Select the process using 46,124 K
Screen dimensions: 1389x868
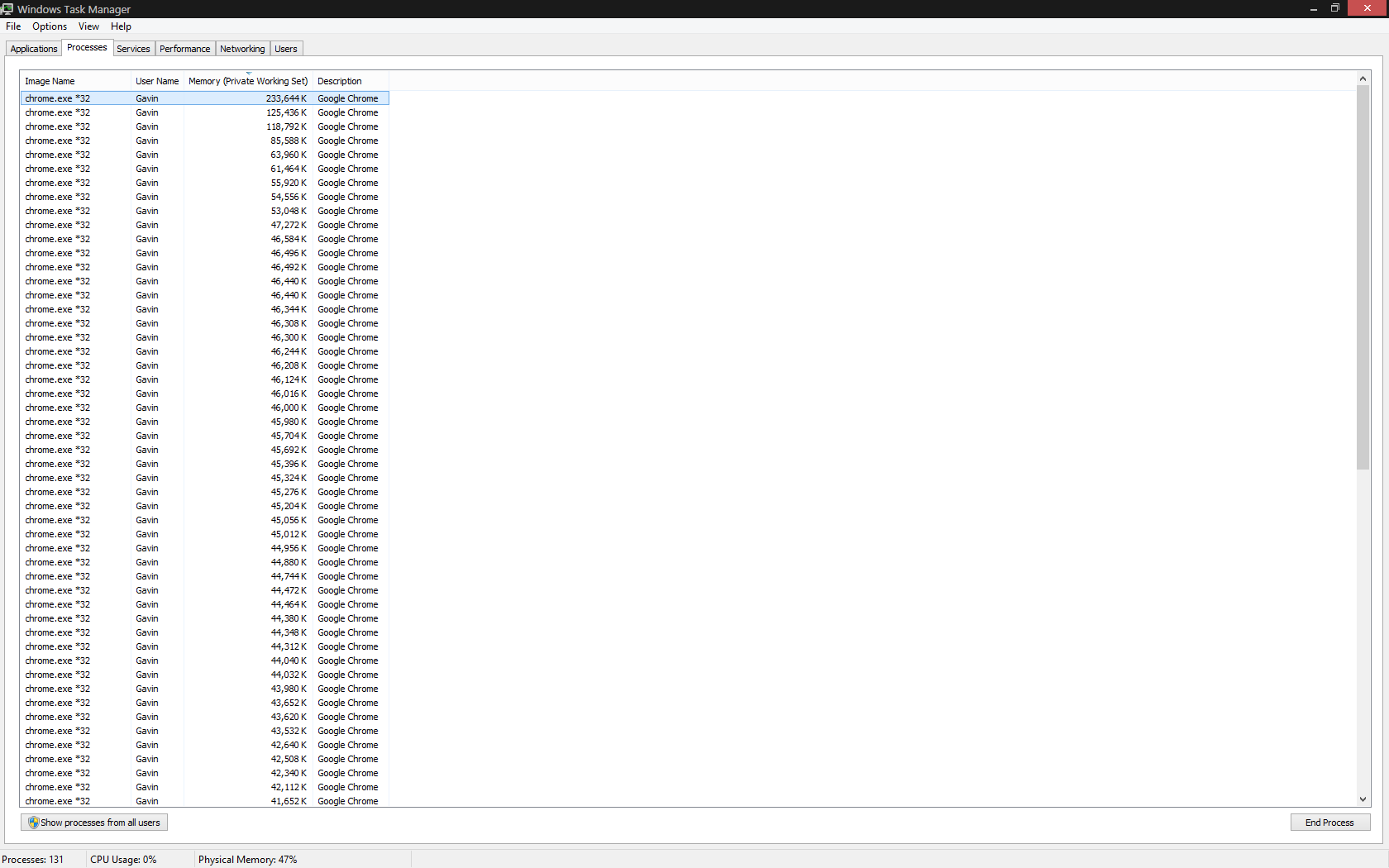pos(204,379)
